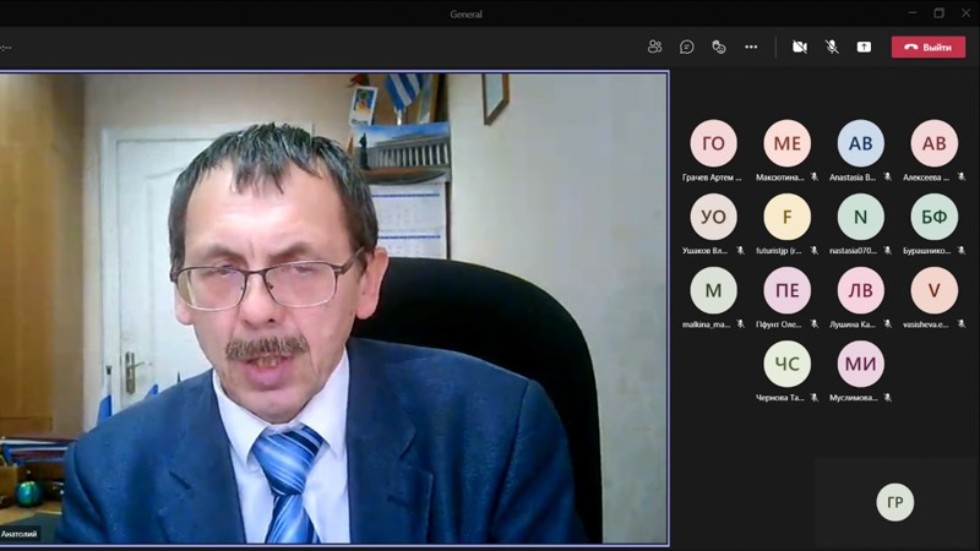Click the БФ participant avatar

click(x=934, y=217)
